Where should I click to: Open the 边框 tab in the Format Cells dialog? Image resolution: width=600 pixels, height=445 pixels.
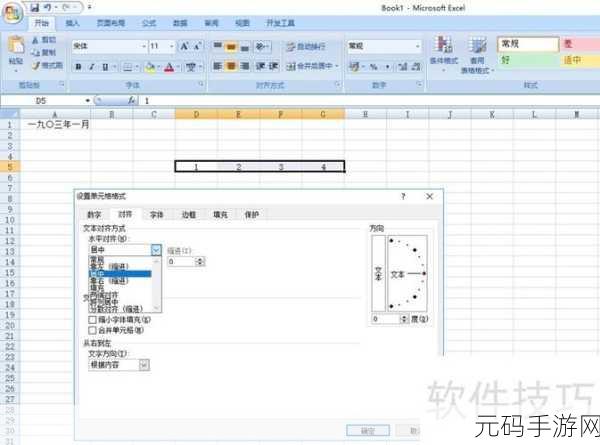[x=188, y=215]
